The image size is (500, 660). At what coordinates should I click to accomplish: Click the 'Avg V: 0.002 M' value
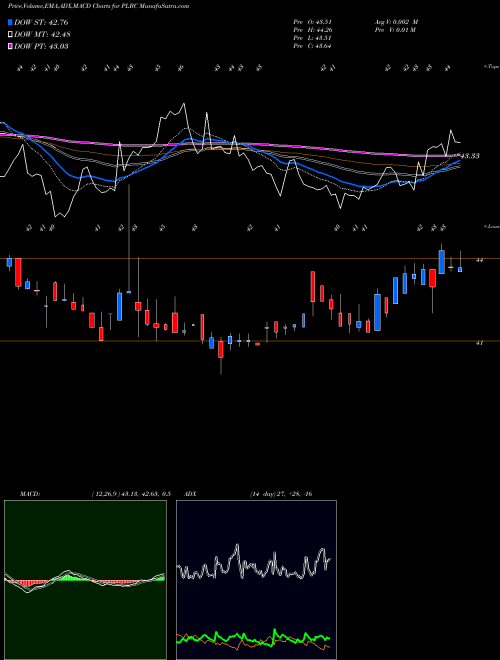pyautogui.click(x=396, y=22)
